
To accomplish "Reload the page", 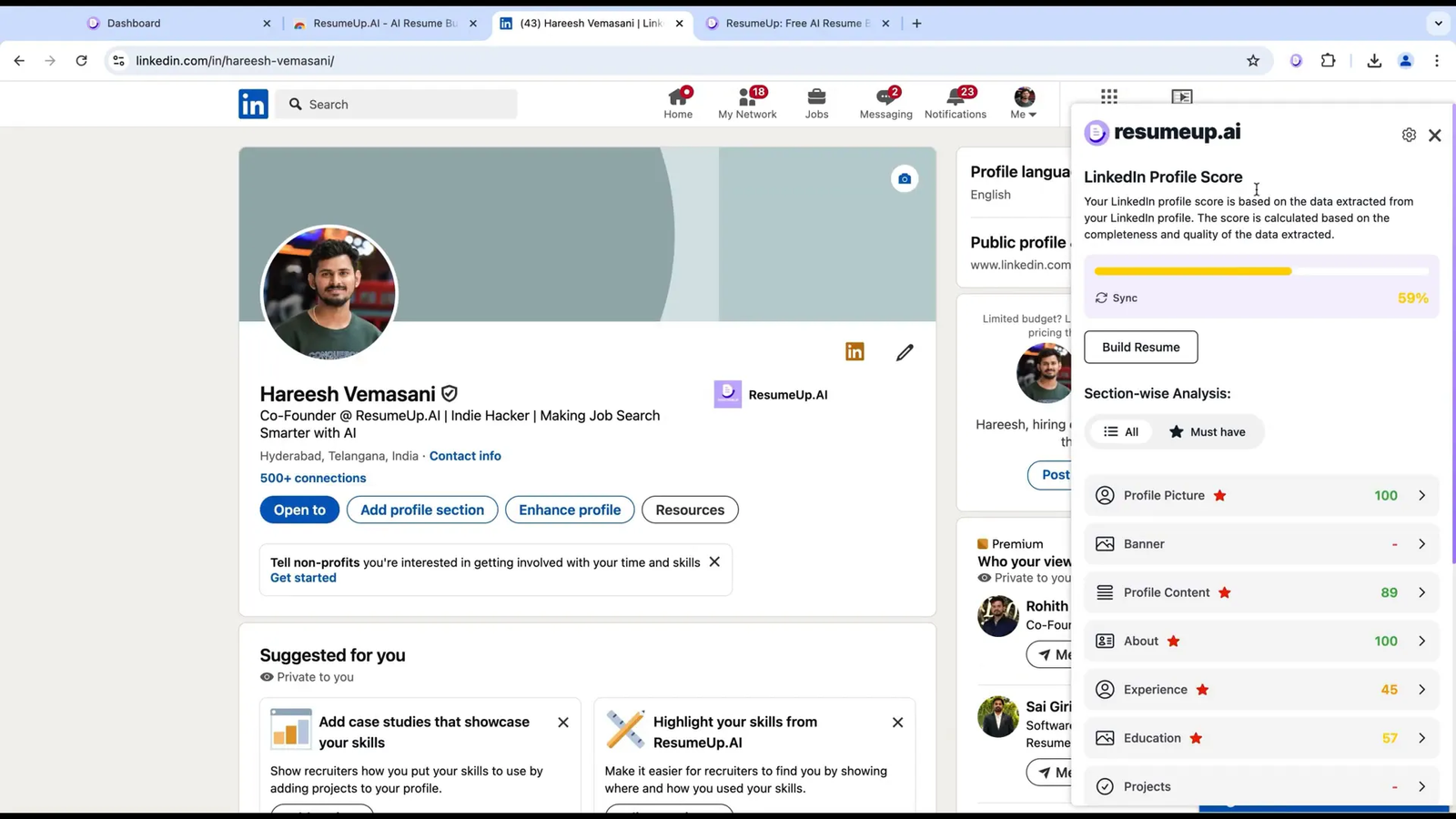I will 81,61.
